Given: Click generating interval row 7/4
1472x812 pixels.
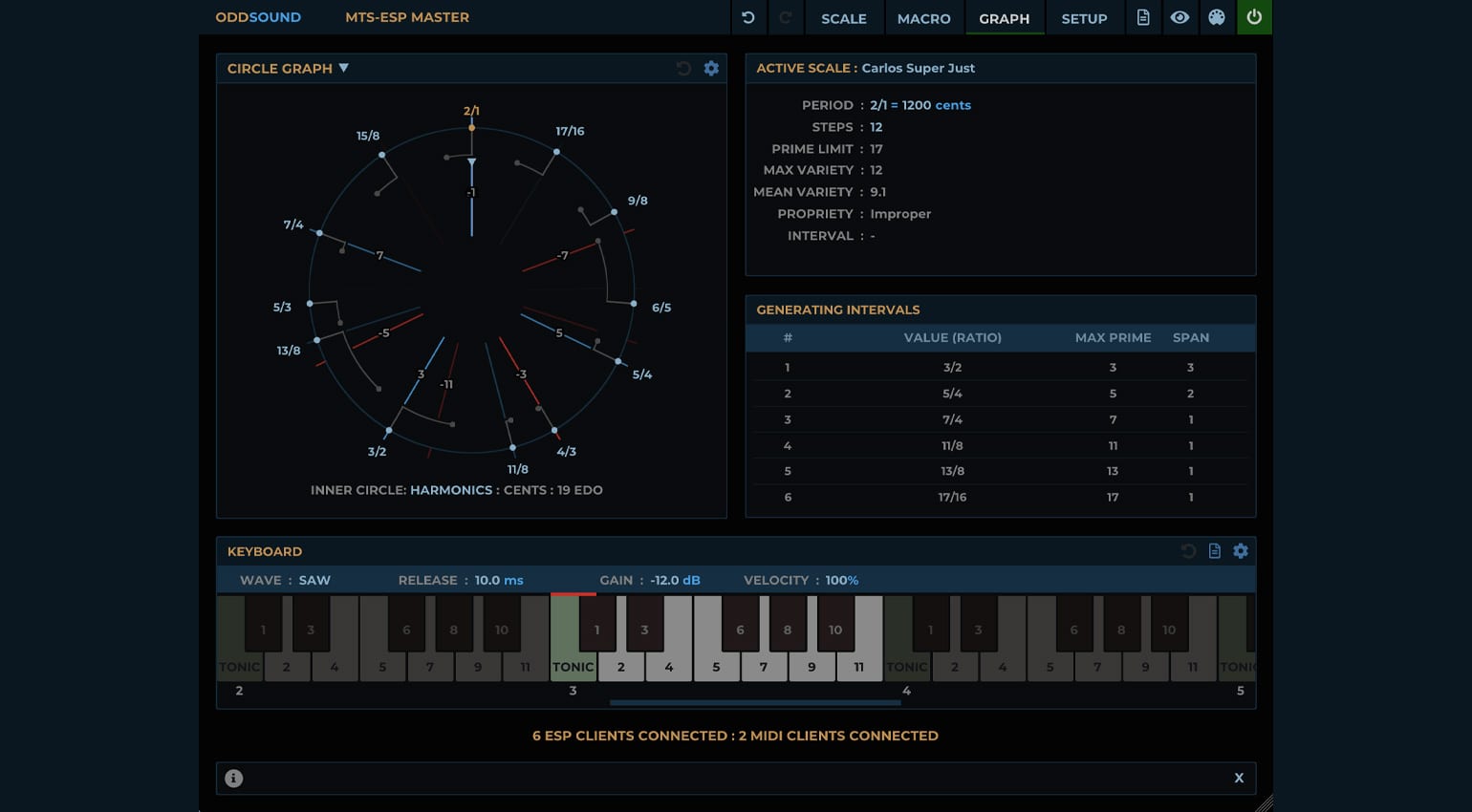Looking at the screenshot, I should click(x=1000, y=419).
